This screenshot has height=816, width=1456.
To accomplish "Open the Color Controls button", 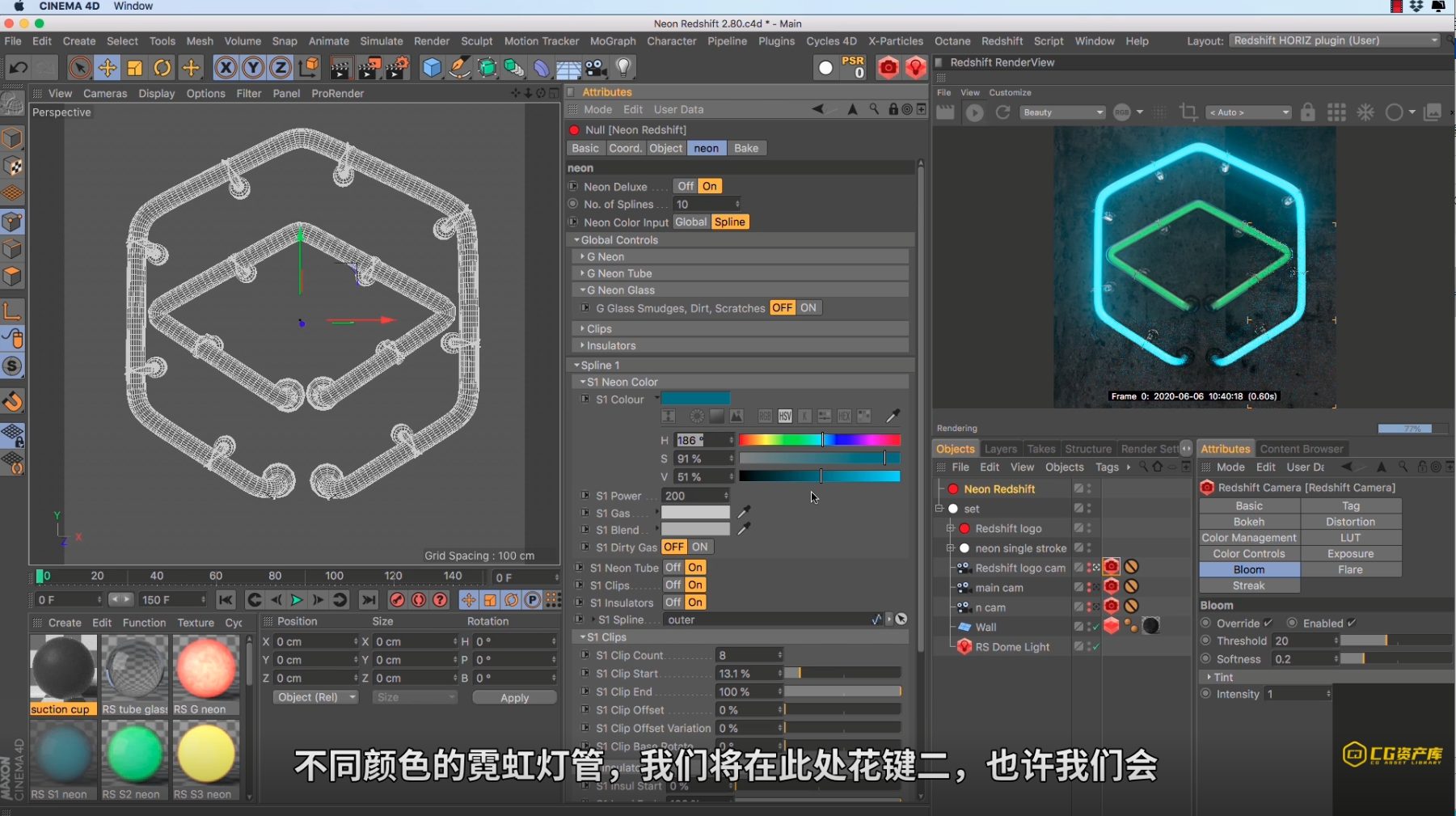I will point(1249,554).
